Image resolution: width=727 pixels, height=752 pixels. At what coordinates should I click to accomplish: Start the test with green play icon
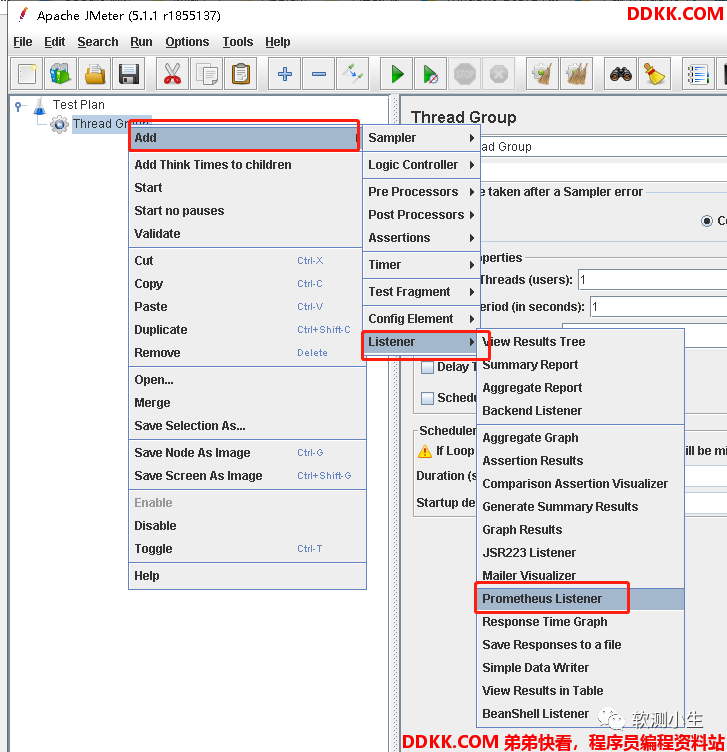point(397,74)
